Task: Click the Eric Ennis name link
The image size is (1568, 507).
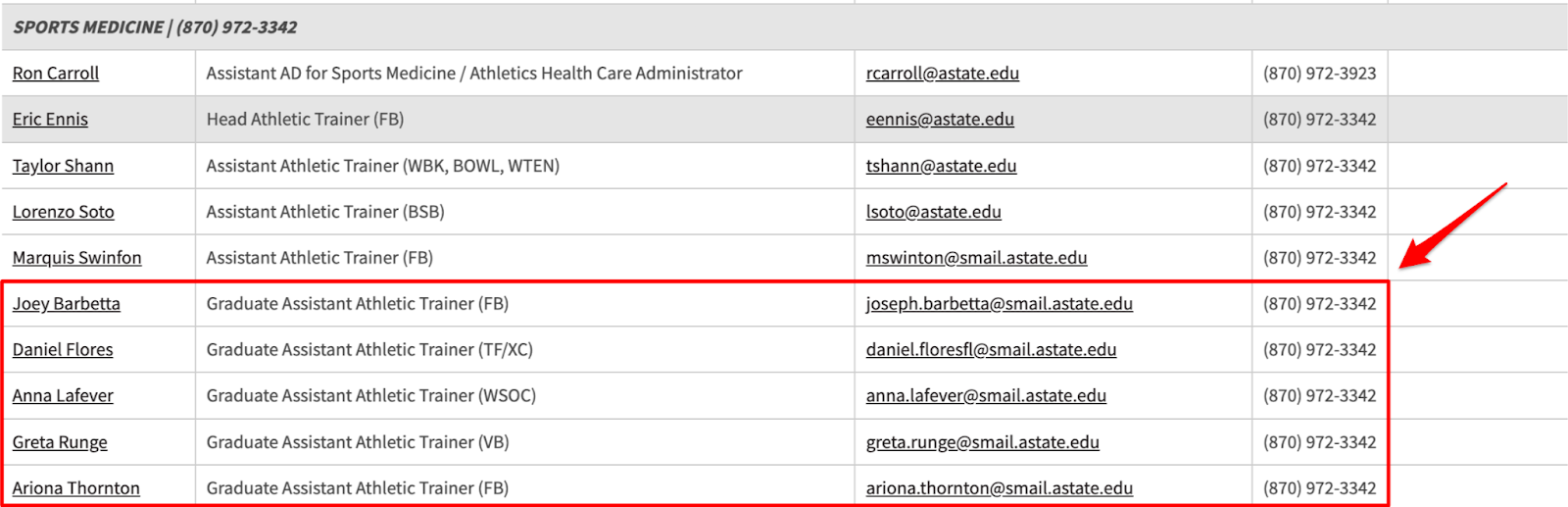Action: [x=50, y=120]
